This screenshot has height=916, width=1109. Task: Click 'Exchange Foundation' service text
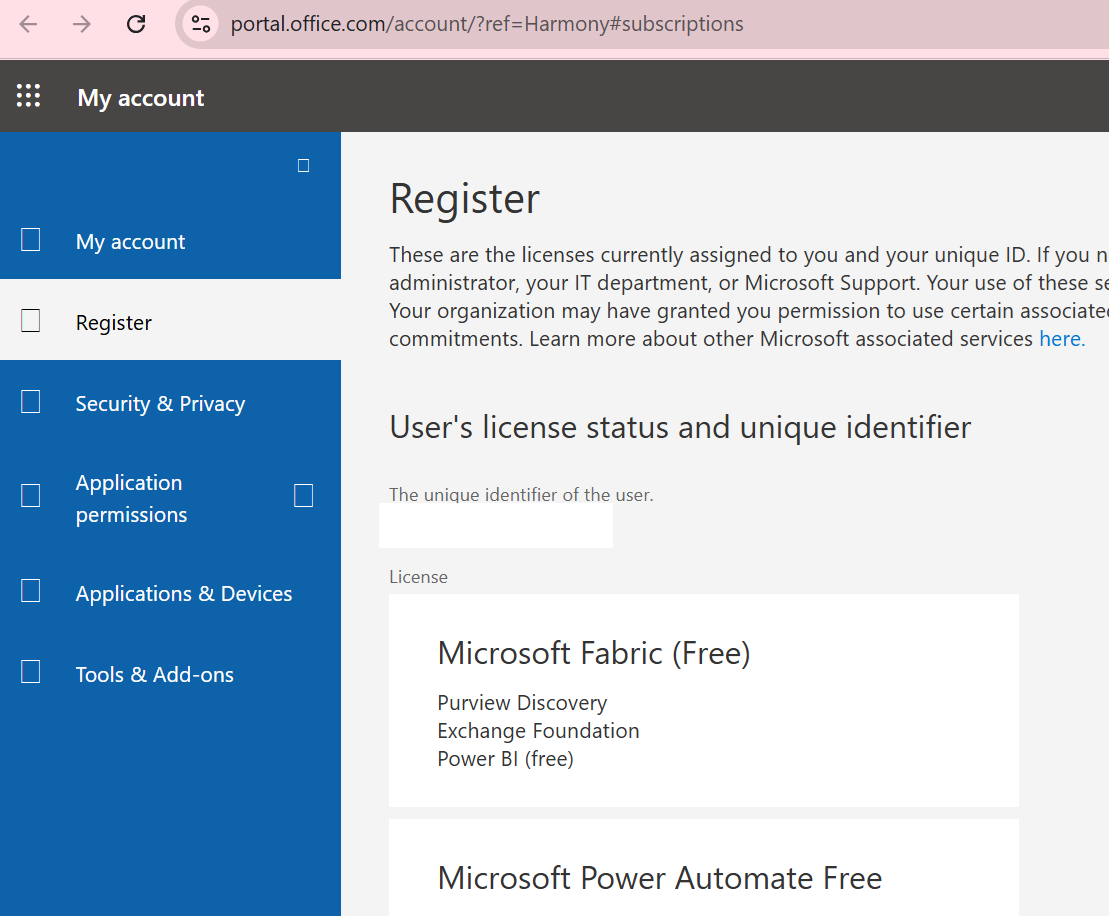pyautogui.click(x=538, y=731)
